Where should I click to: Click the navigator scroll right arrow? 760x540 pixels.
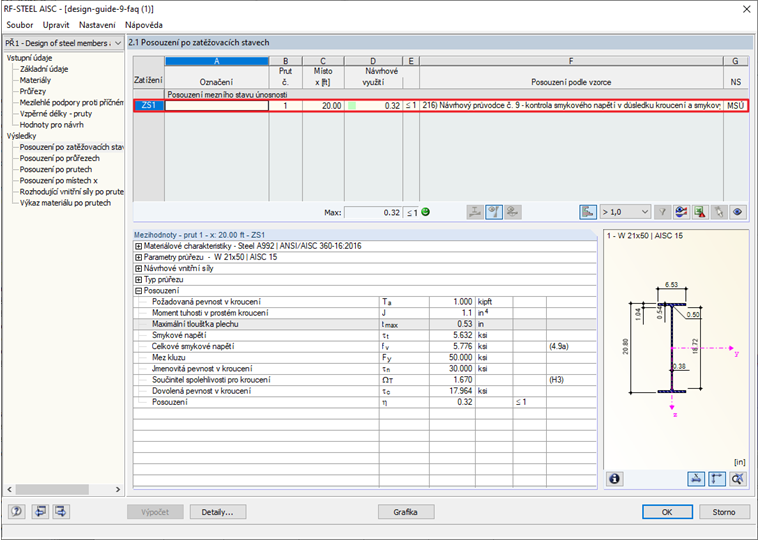118,490
